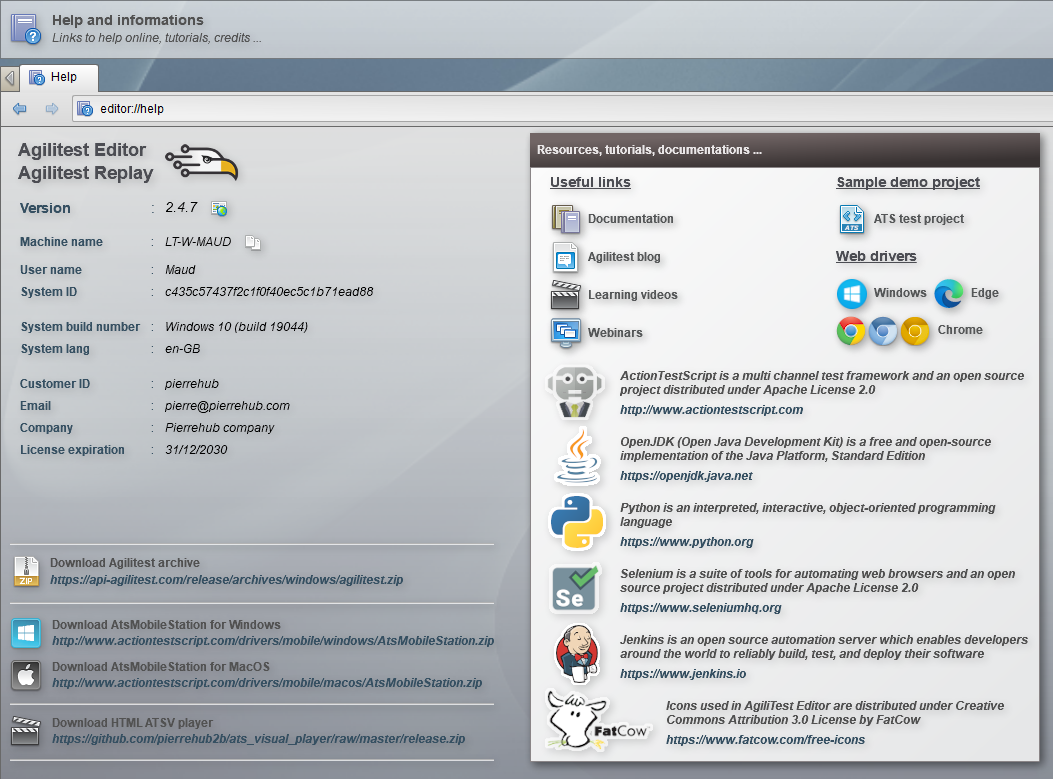This screenshot has height=779, width=1053.
Task: Collapse the side panel with the left triangle
Action: click(x=9, y=79)
